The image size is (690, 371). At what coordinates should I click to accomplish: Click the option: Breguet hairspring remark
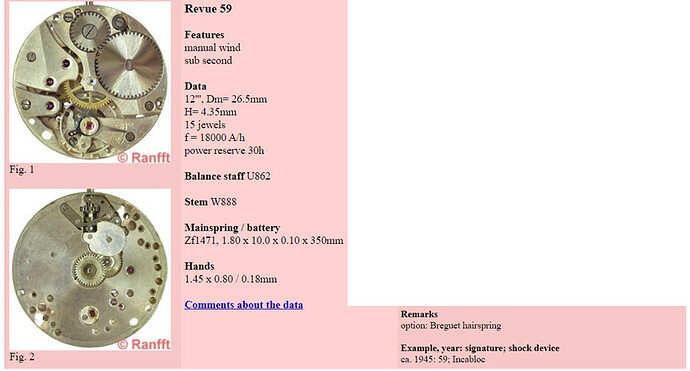[451, 326]
